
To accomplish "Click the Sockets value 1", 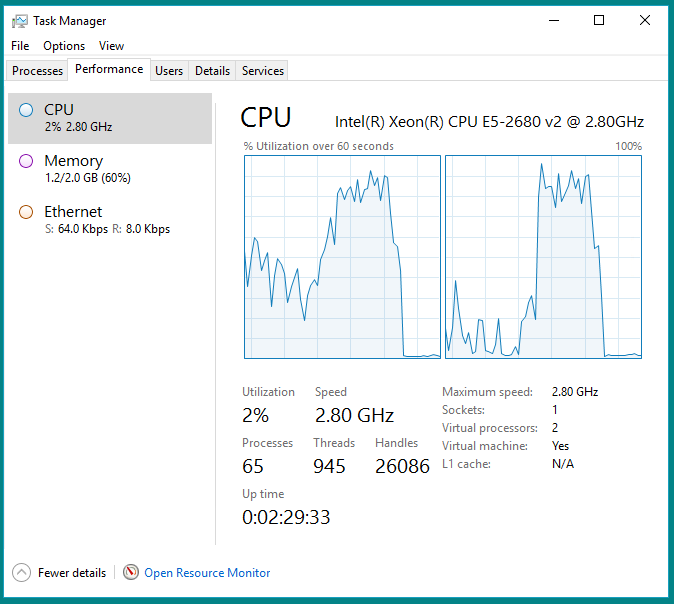I will (x=555, y=410).
